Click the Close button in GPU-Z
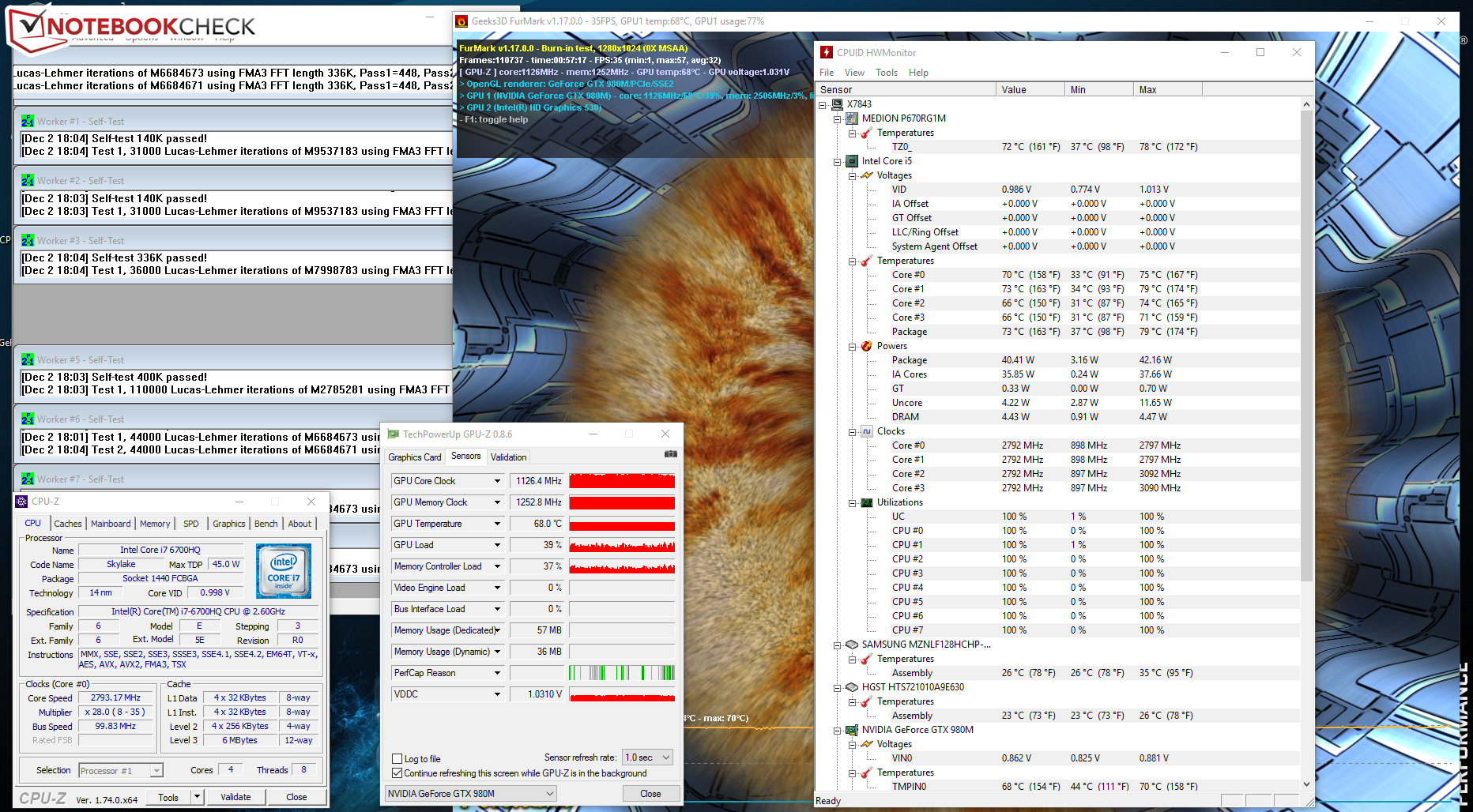Image resolution: width=1473 pixels, height=812 pixels. pos(650,794)
